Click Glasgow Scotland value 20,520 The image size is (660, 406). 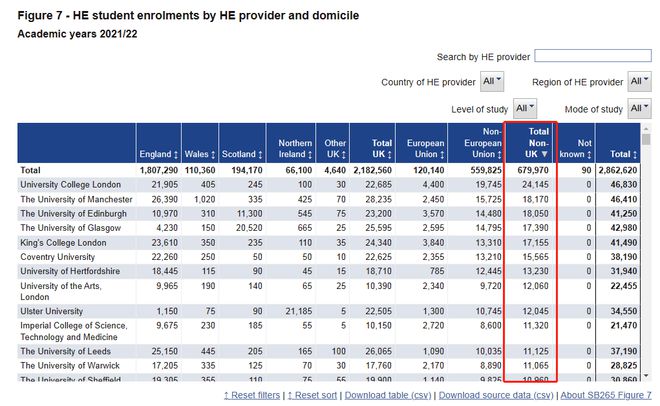pos(249,228)
